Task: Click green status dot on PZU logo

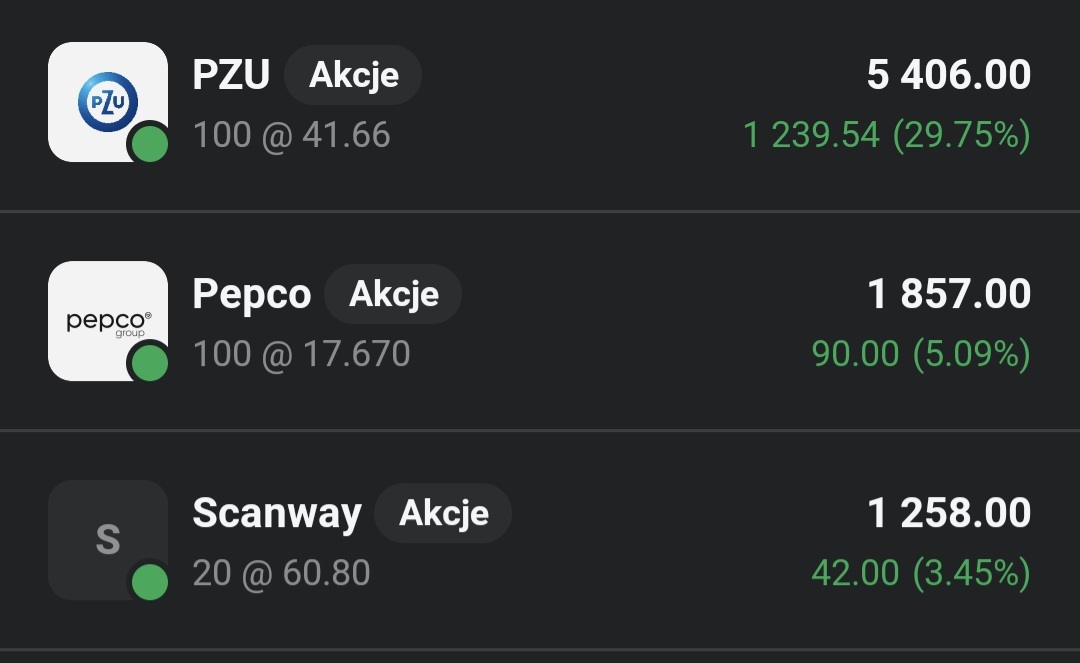Action: click(x=150, y=143)
